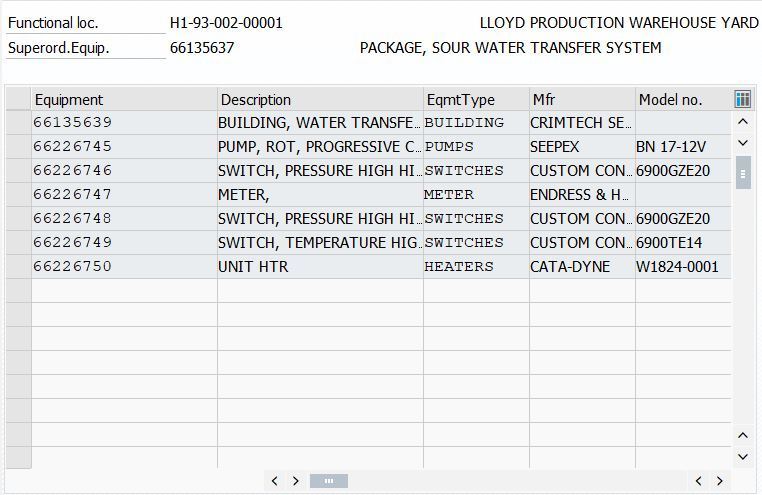Click the Model no. column header
Viewport: 762px width, 495px height.
pos(683,99)
